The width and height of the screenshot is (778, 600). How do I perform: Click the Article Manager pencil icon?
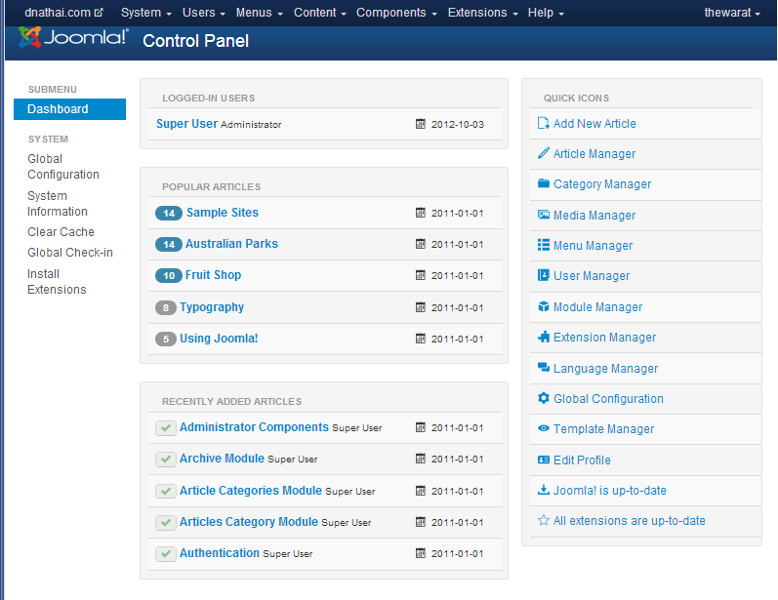[543, 153]
